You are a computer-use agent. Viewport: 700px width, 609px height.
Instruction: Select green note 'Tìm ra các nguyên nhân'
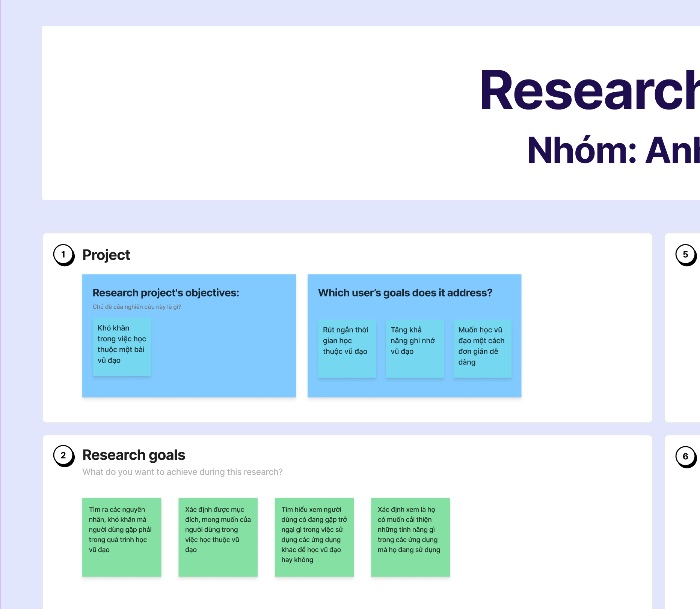121,537
